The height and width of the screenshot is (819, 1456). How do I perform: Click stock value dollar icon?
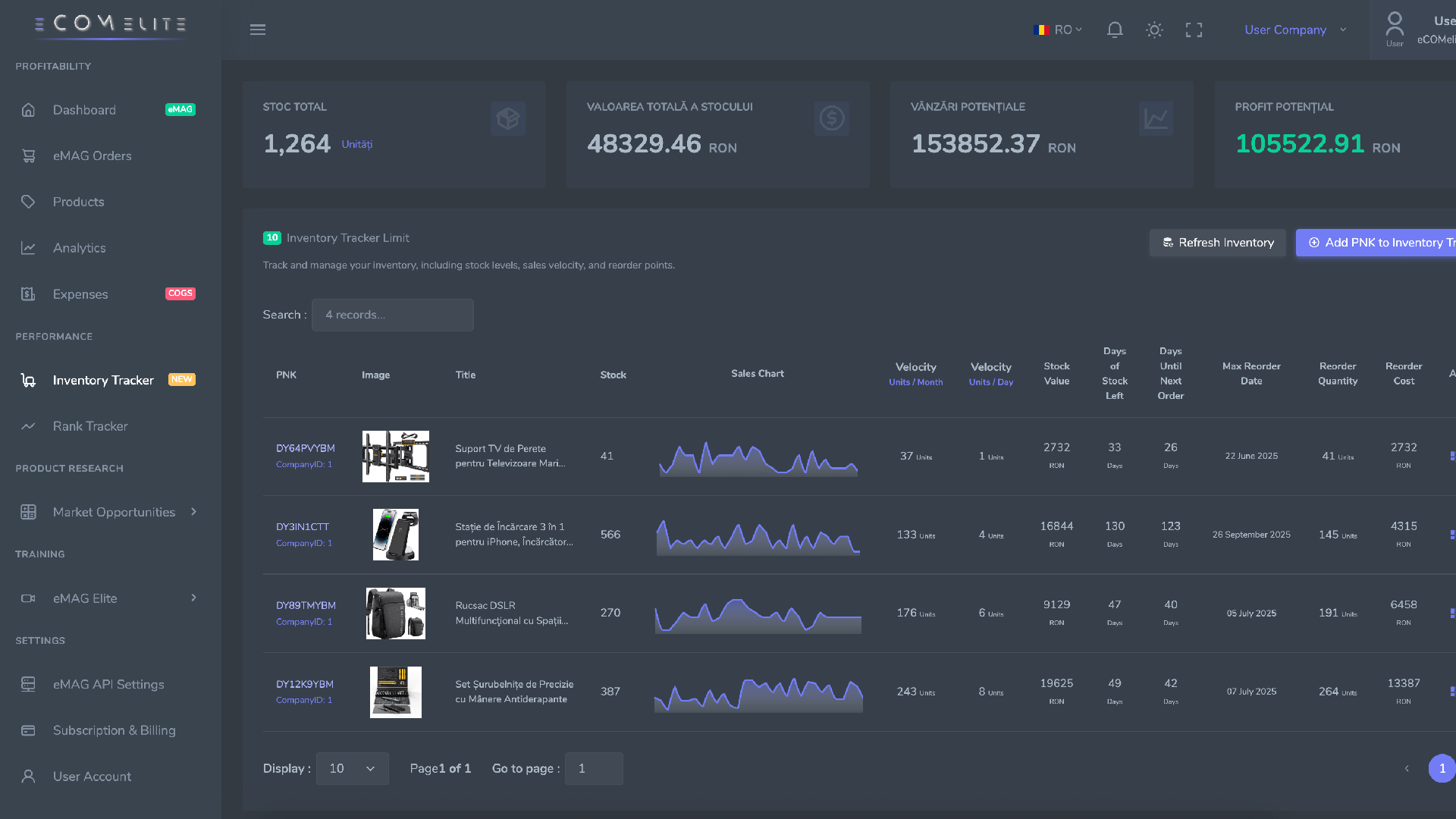(x=832, y=118)
